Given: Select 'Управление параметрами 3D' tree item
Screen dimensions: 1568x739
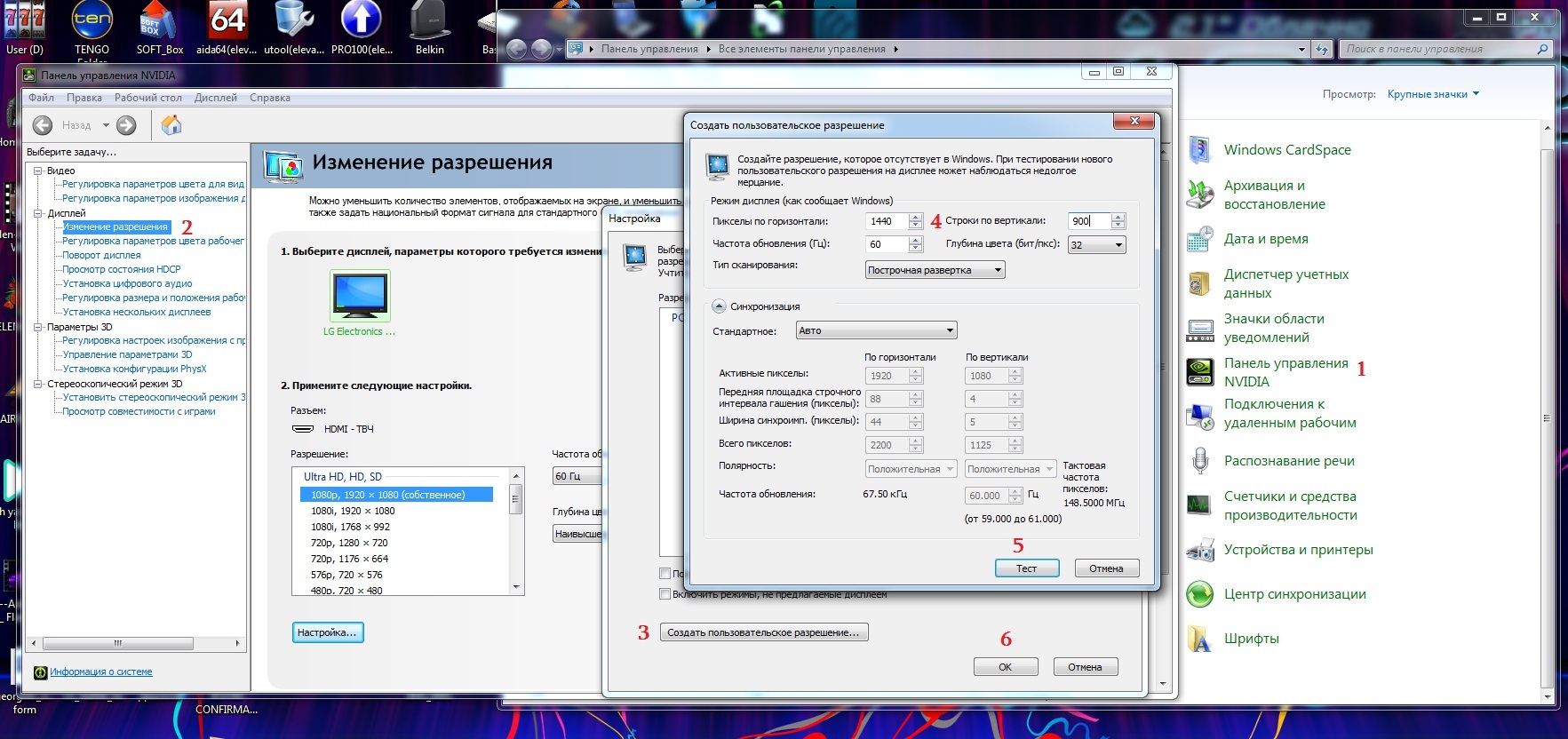Looking at the screenshot, I should pos(127,354).
